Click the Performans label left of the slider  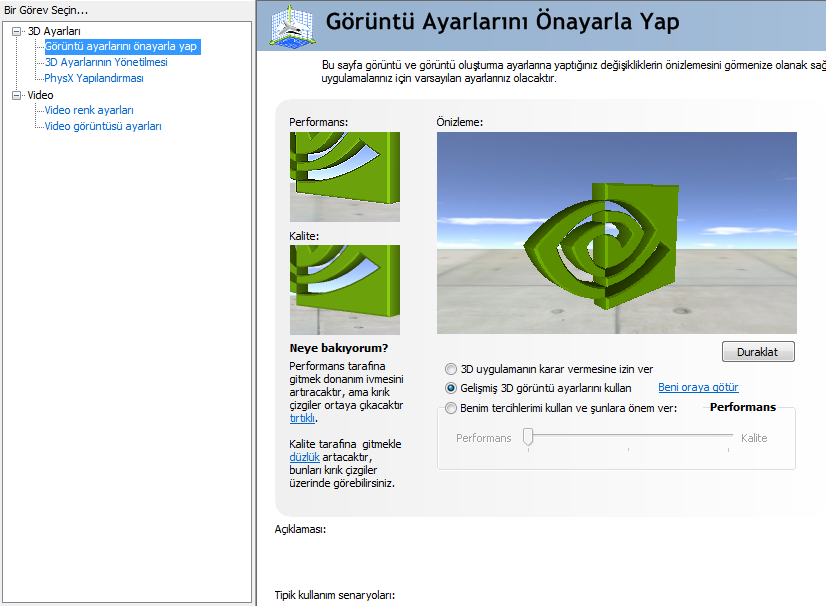(484, 438)
